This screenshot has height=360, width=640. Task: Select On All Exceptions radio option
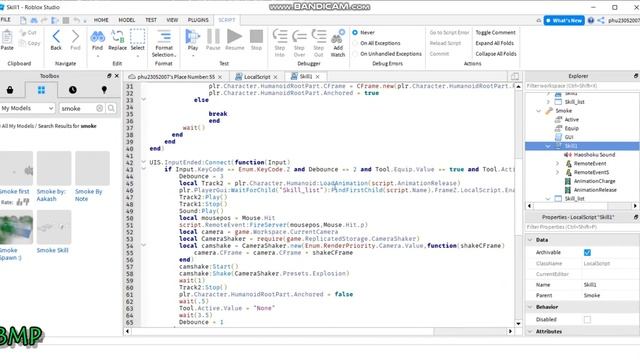pos(355,43)
